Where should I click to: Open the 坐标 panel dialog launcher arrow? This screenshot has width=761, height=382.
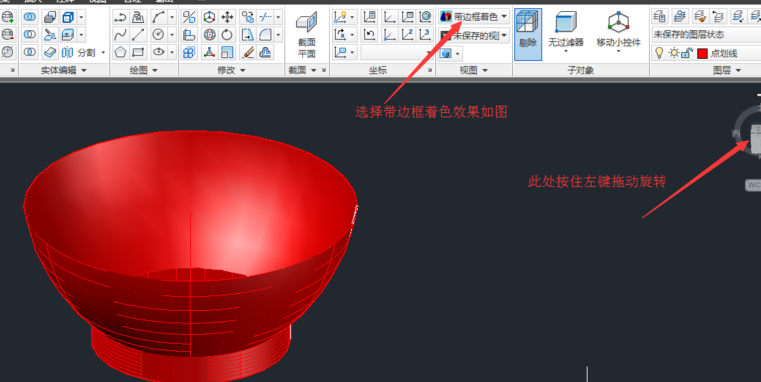[x=430, y=70]
